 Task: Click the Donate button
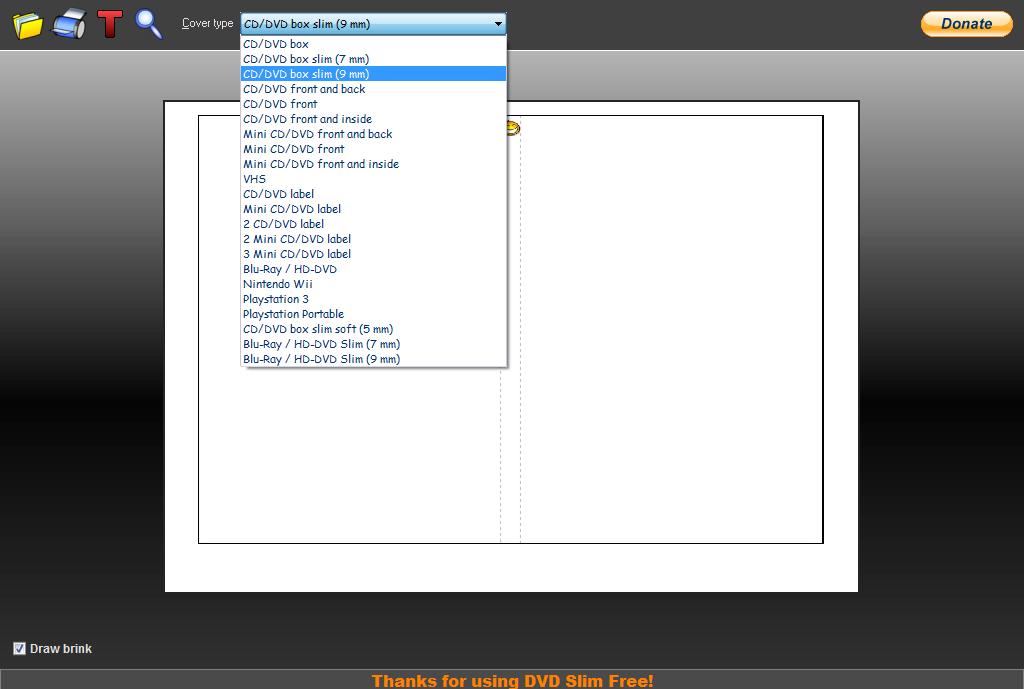(965, 23)
